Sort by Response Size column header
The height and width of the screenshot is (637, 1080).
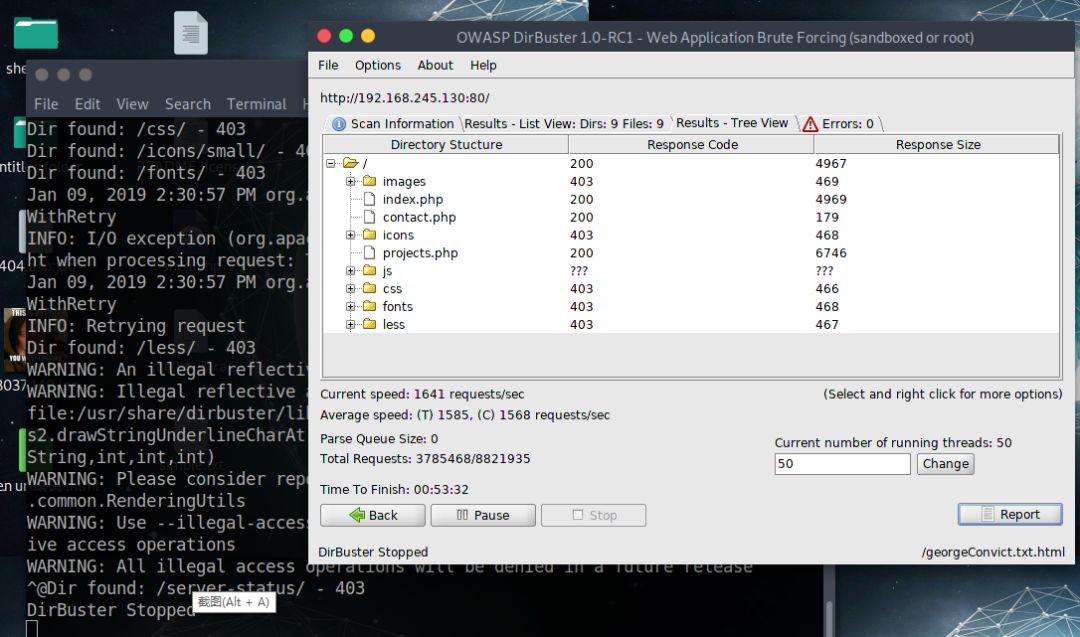pos(937,145)
